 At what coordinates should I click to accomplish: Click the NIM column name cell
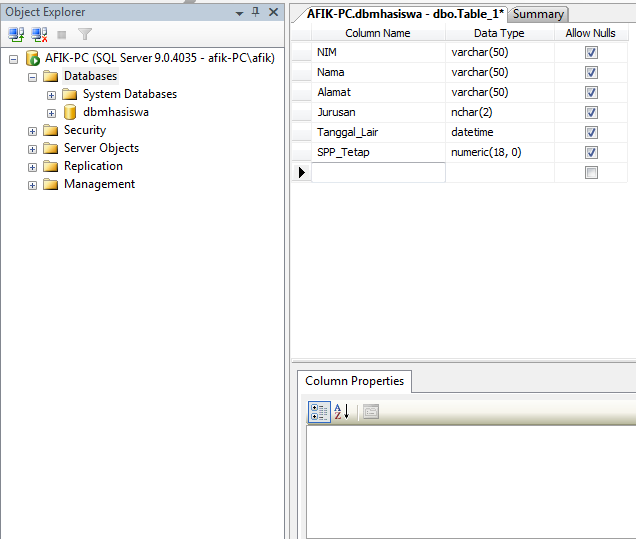378,52
